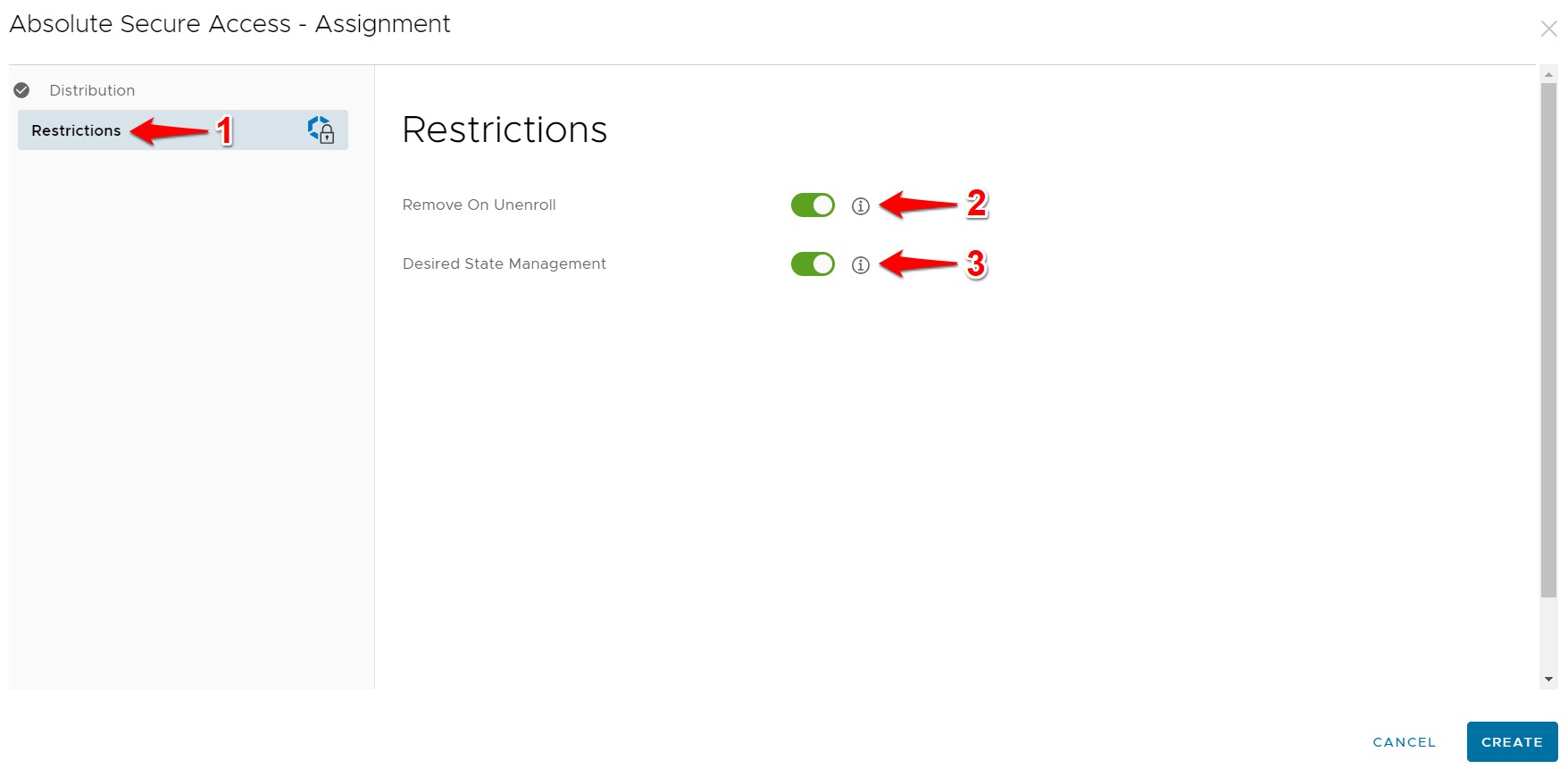Click the Remove On Unenroll label
The width and height of the screenshot is (1568, 769).
479,205
